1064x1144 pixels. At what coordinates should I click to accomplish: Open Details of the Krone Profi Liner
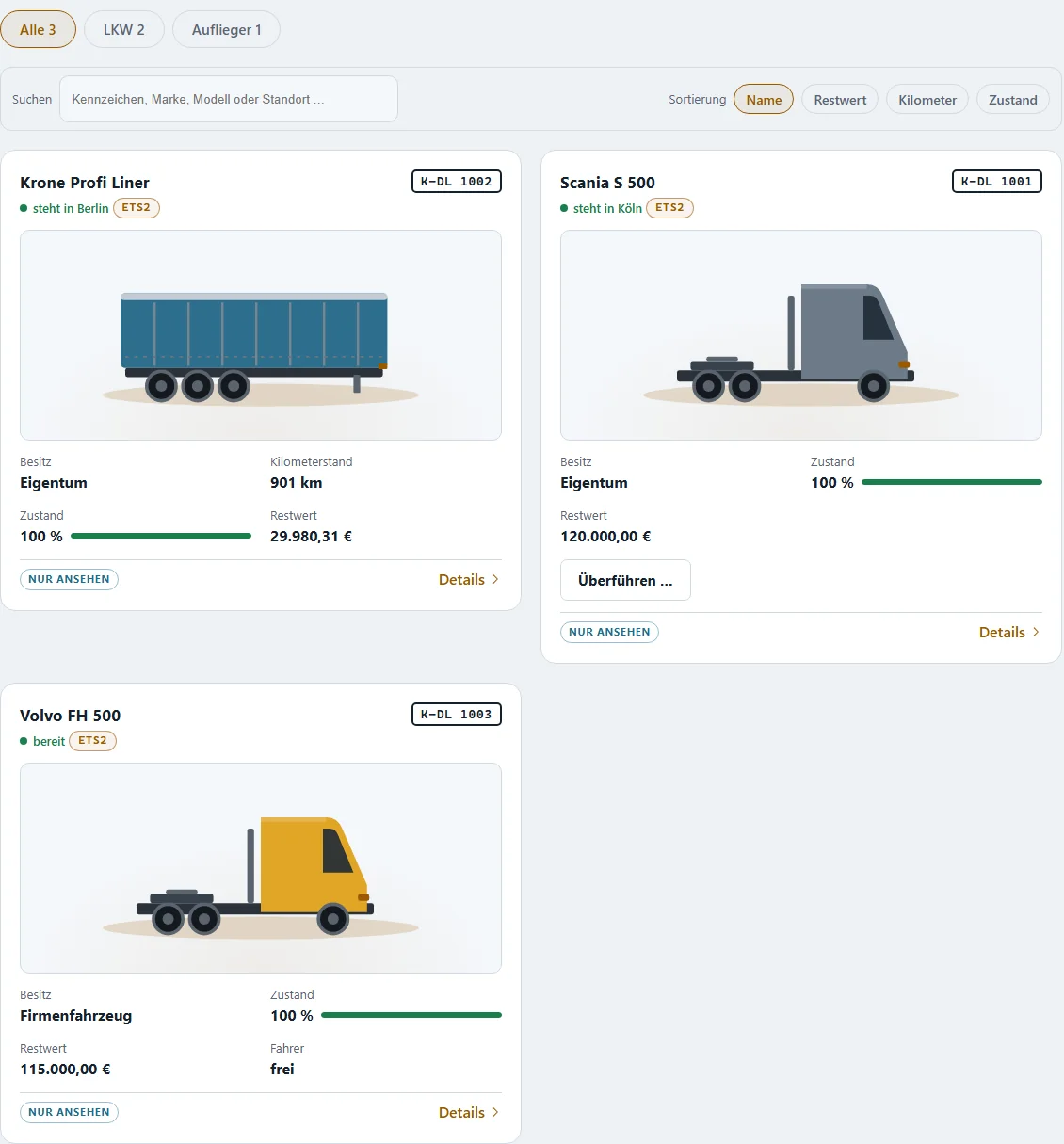click(469, 579)
